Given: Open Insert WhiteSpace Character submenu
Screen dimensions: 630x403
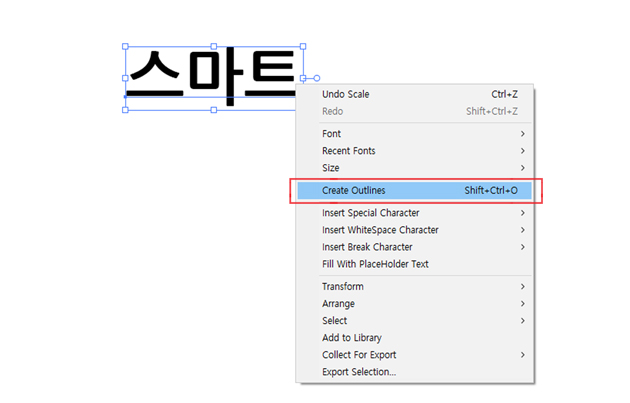Looking at the screenshot, I should (414, 230).
